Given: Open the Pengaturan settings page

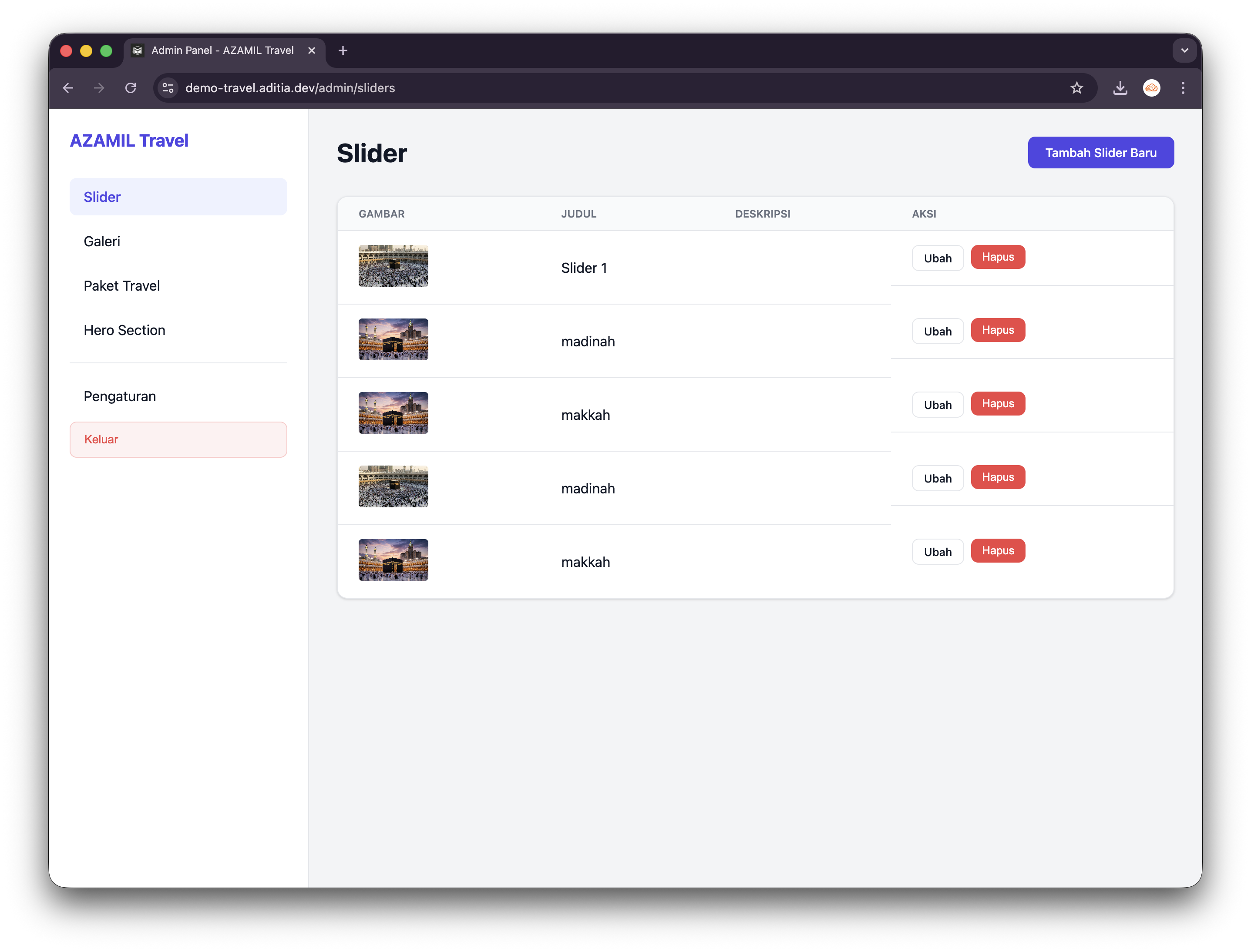Looking at the screenshot, I should 120,396.
